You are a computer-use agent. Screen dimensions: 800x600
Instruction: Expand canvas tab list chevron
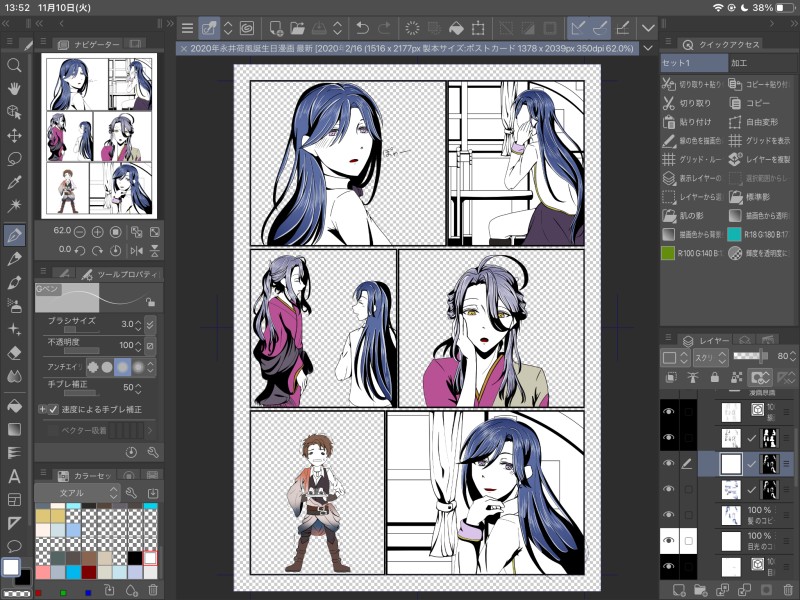pyautogui.click(x=648, y=48)
